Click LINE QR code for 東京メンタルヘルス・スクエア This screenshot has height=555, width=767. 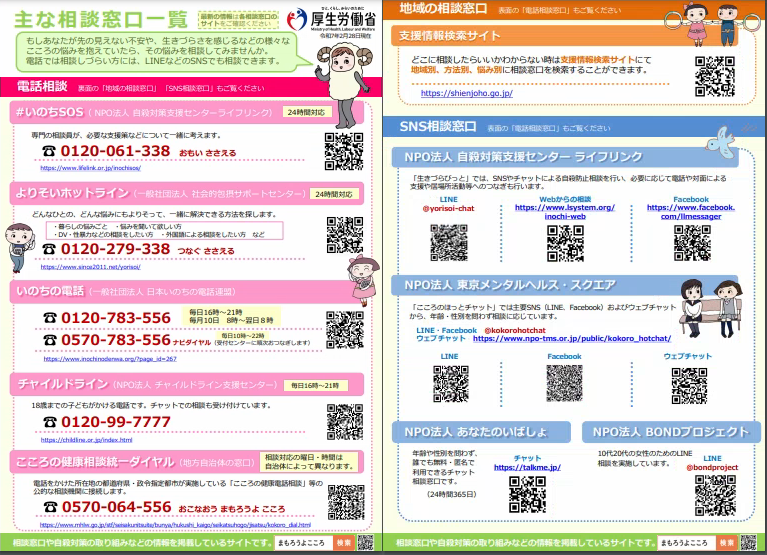(x=451, y=384)
